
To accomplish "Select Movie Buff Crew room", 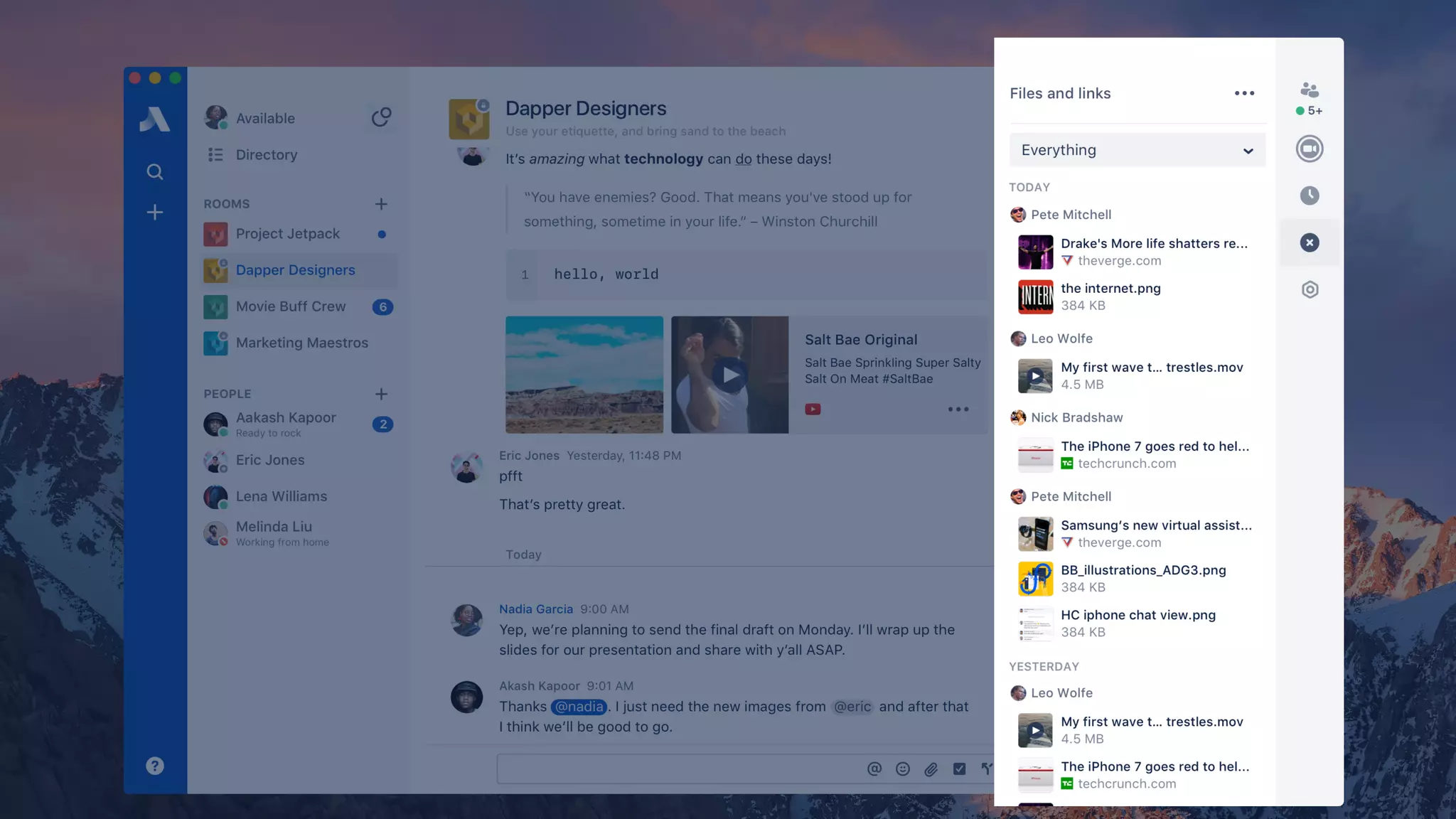I will [x=291, y=306].
